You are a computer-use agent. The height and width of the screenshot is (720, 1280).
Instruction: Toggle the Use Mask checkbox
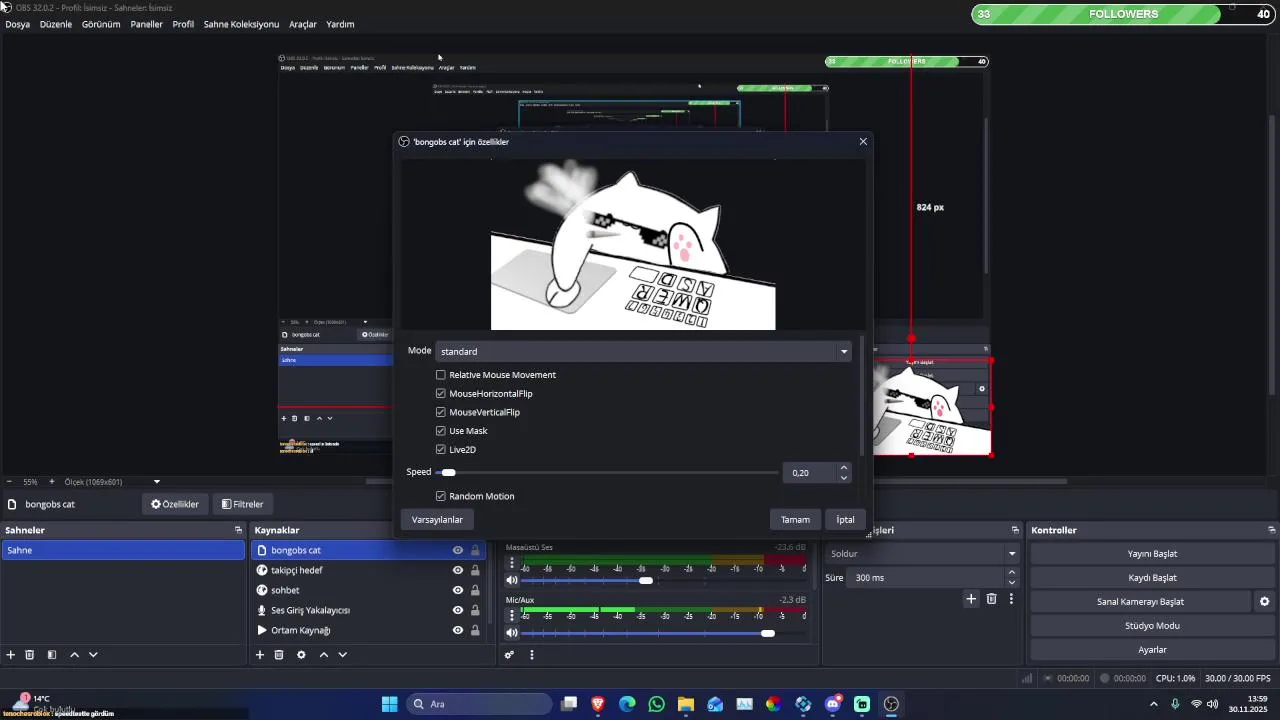(440, 431)
